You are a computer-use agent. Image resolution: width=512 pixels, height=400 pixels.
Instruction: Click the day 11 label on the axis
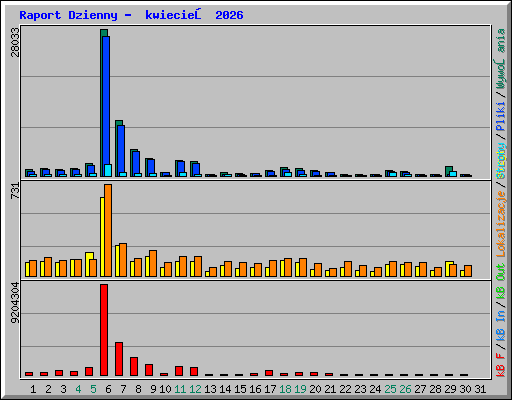[180, 389]
